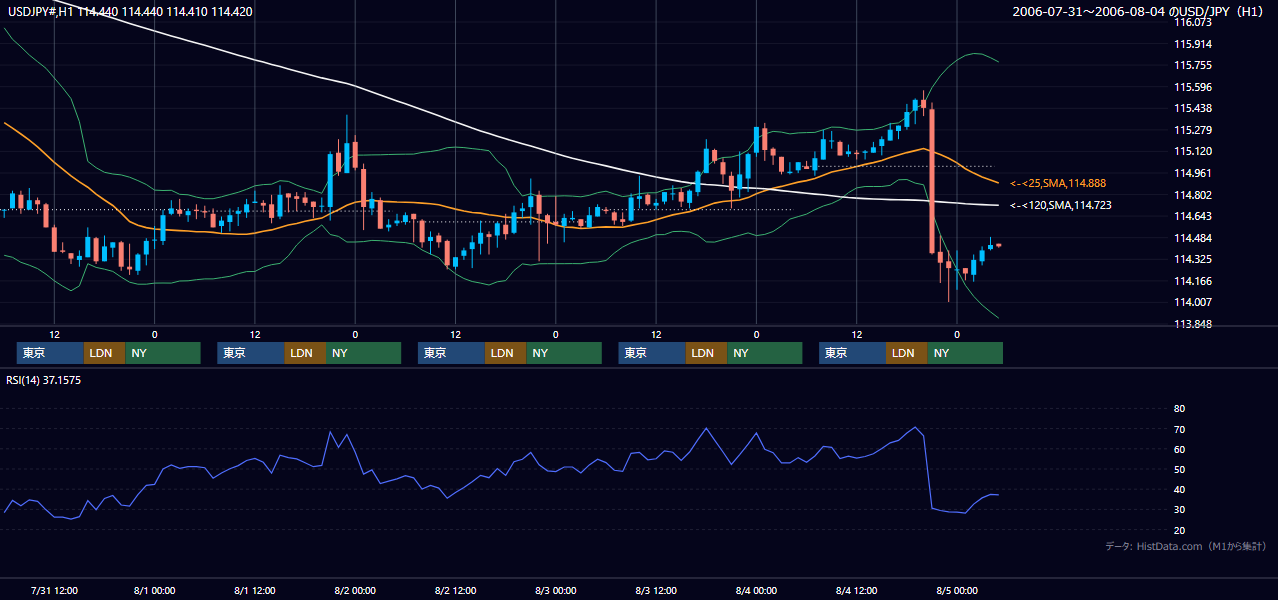Click the 114.007 price axis label
1278x600 pixels.
click(1194, 302)
